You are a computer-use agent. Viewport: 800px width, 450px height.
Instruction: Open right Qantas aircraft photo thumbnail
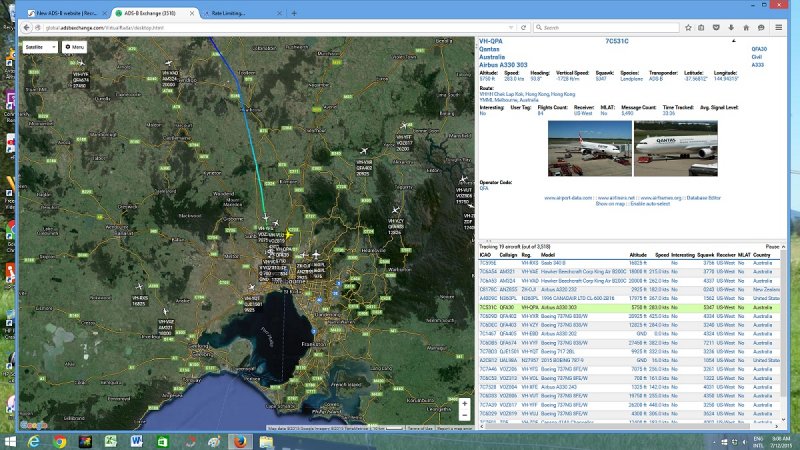point(676,148)
